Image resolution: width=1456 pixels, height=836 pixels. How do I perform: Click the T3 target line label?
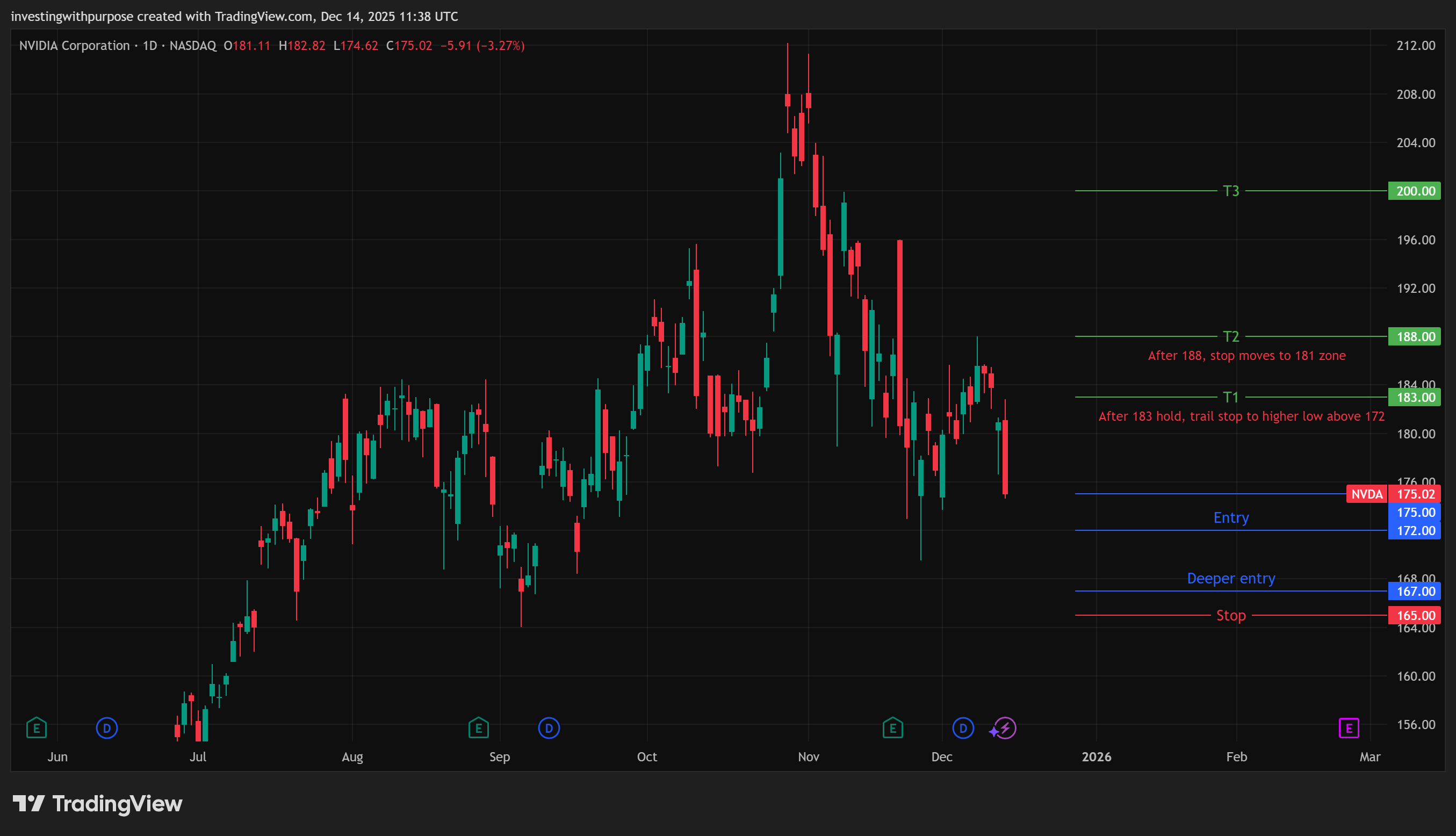(x=1230, y=191)
